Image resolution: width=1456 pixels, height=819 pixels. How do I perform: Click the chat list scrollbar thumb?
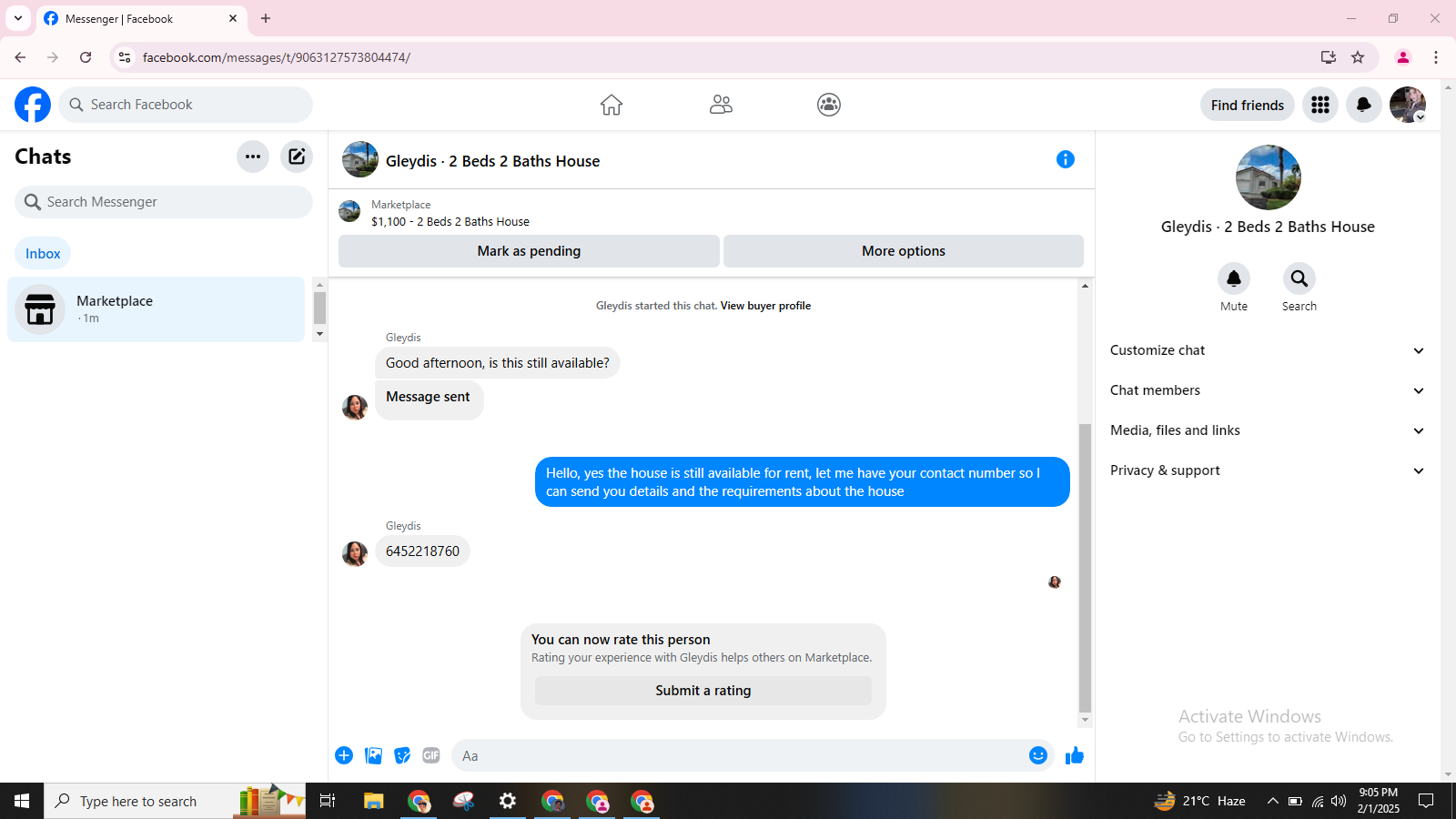pos(319,308)
